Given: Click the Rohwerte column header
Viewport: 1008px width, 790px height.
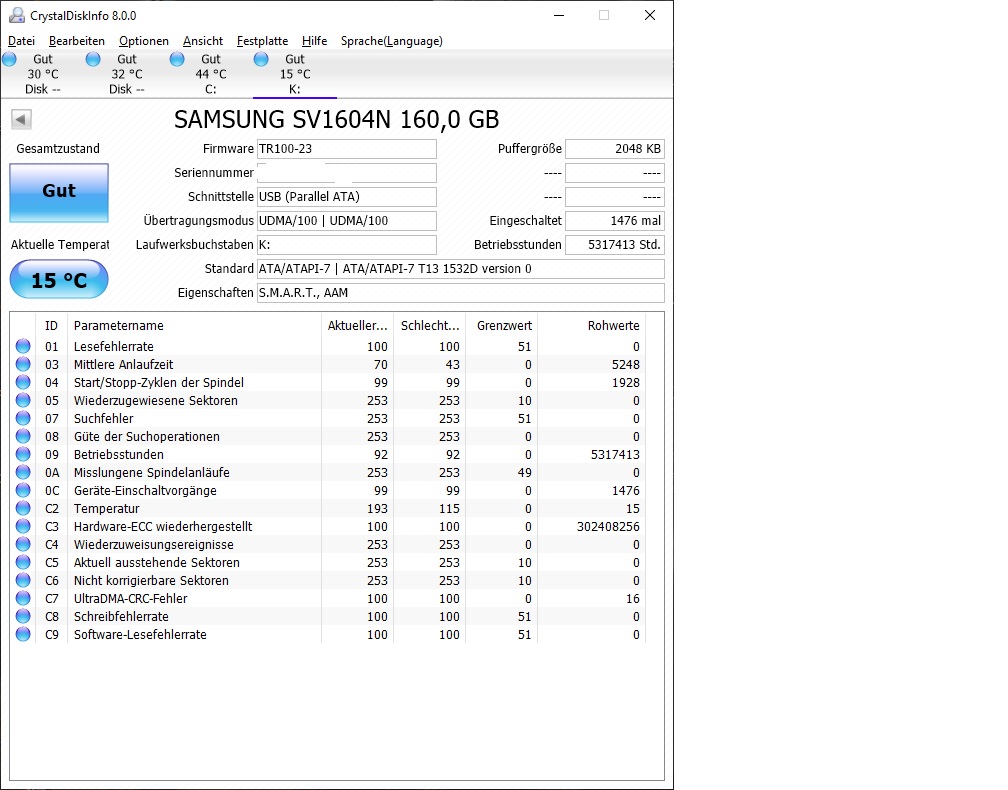Looking at the screenshot, I should click(591, 325).
